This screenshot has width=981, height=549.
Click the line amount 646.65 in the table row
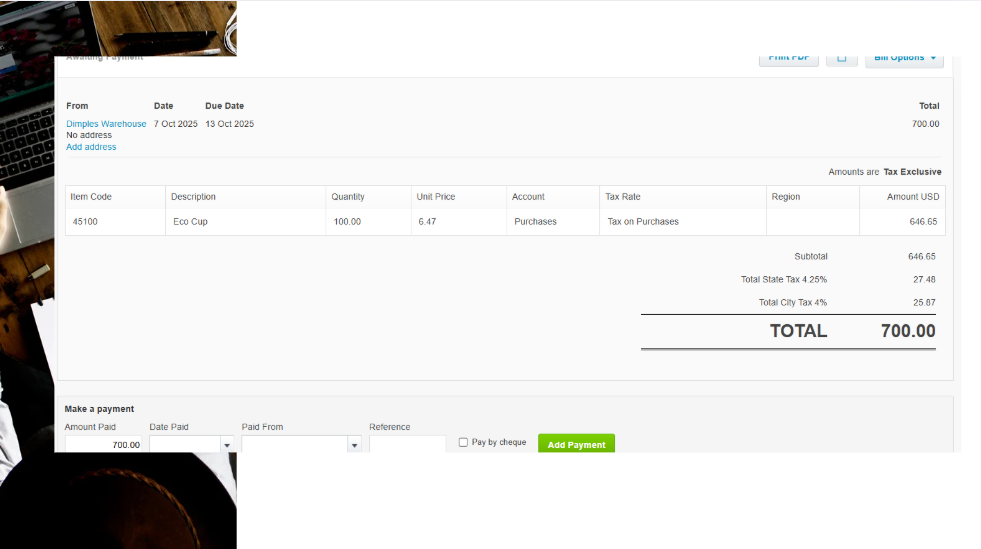[x=923, y=221]
